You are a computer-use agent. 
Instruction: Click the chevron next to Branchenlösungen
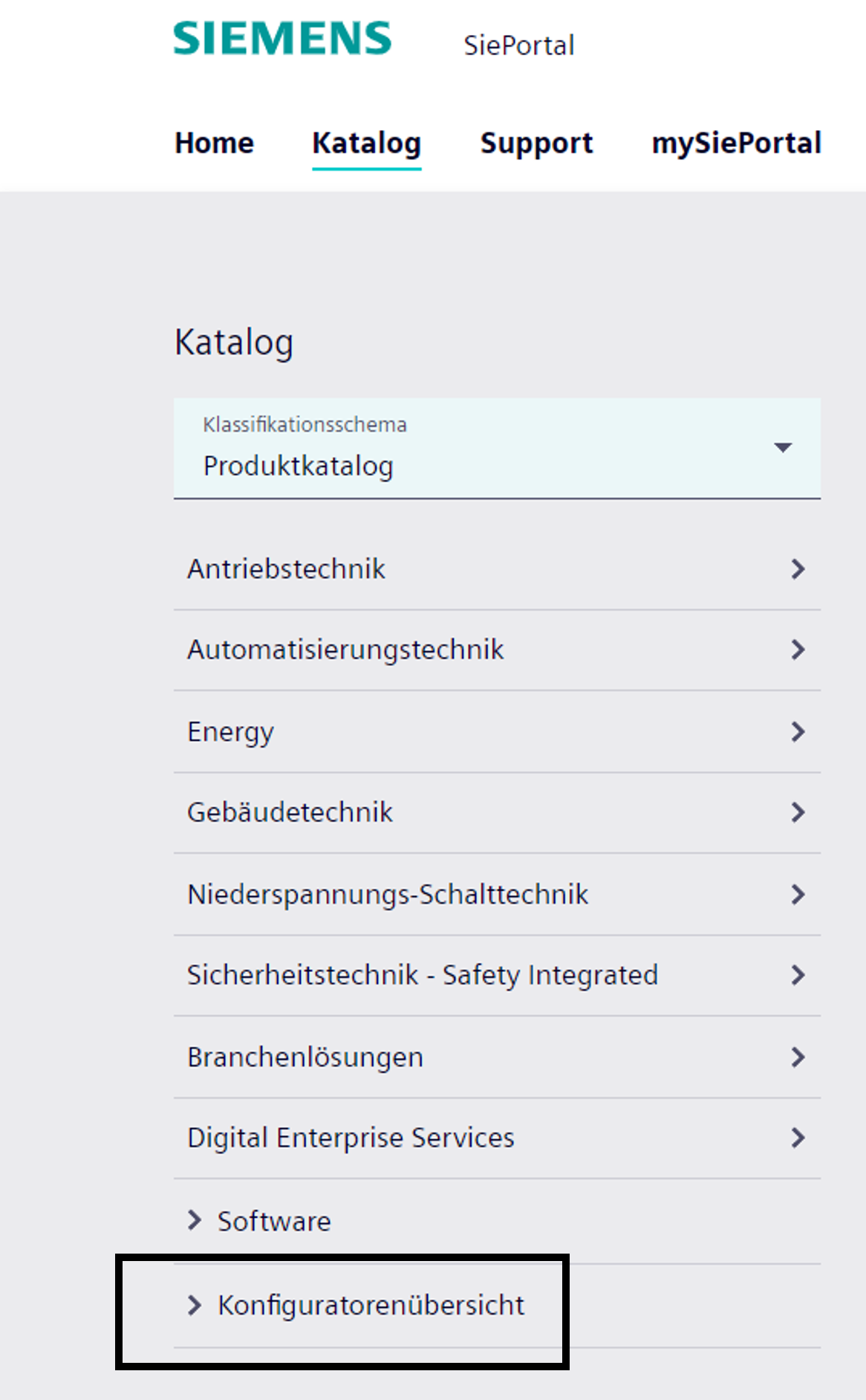pyautogui.click(x=798, y=1057)
